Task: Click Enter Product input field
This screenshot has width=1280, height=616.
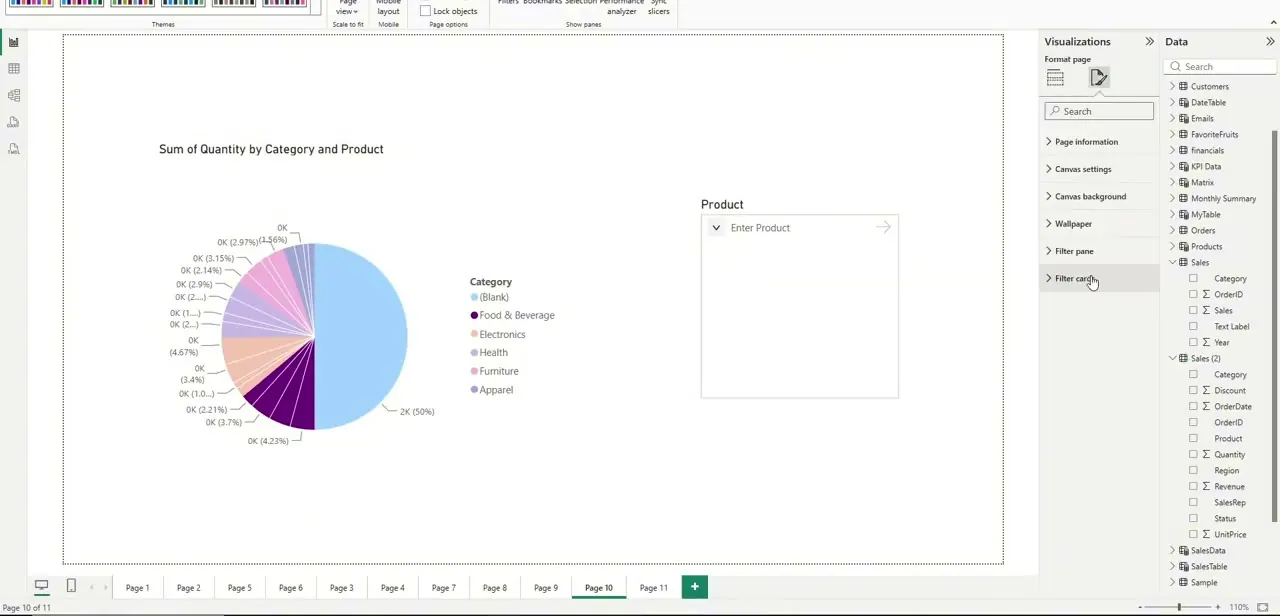Action: point(798,228)
